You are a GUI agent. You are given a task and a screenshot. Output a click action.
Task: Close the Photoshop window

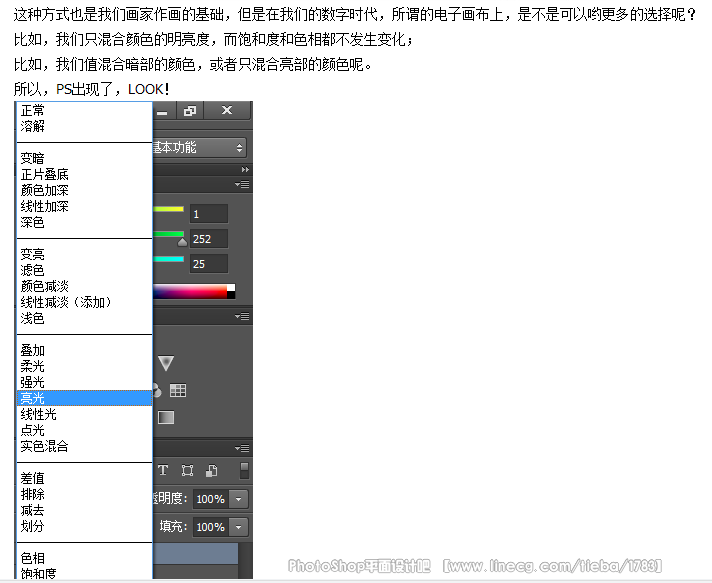[227, 110]
